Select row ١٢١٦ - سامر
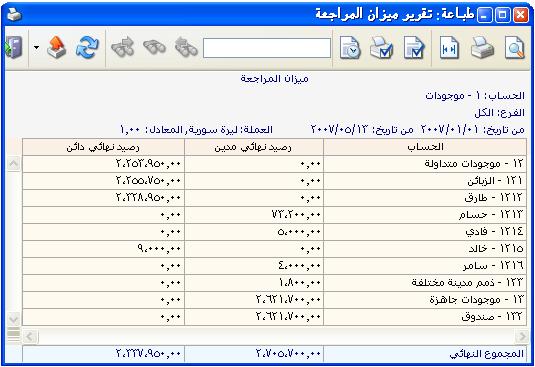The width and height of the screenshot is (535, 367). coord(274,266)
